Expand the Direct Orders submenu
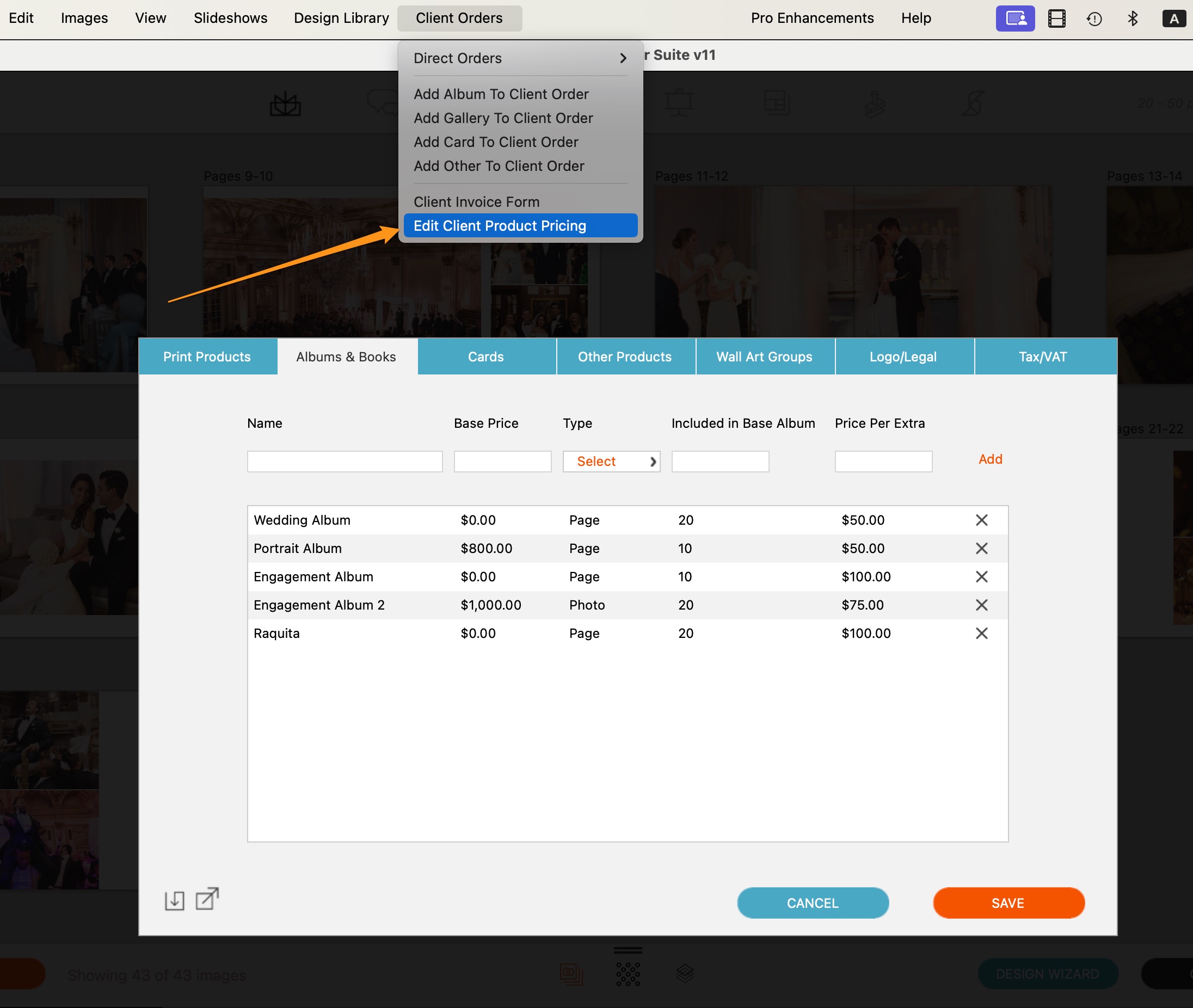This screenshot has height=1008, width=1193. (x=520, y=58)
